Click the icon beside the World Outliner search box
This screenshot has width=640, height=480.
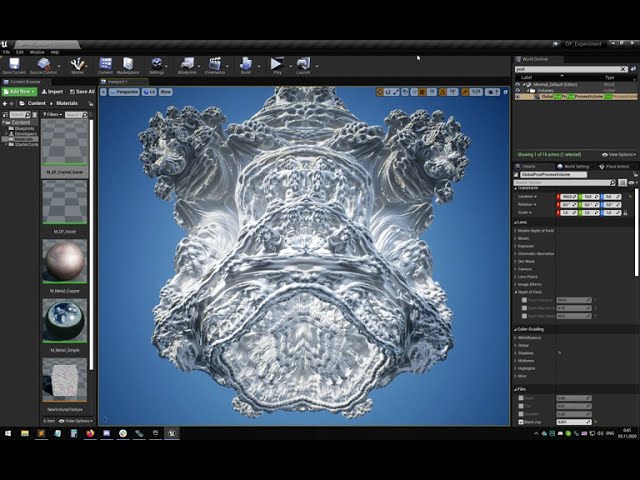[x=633, y=69]
